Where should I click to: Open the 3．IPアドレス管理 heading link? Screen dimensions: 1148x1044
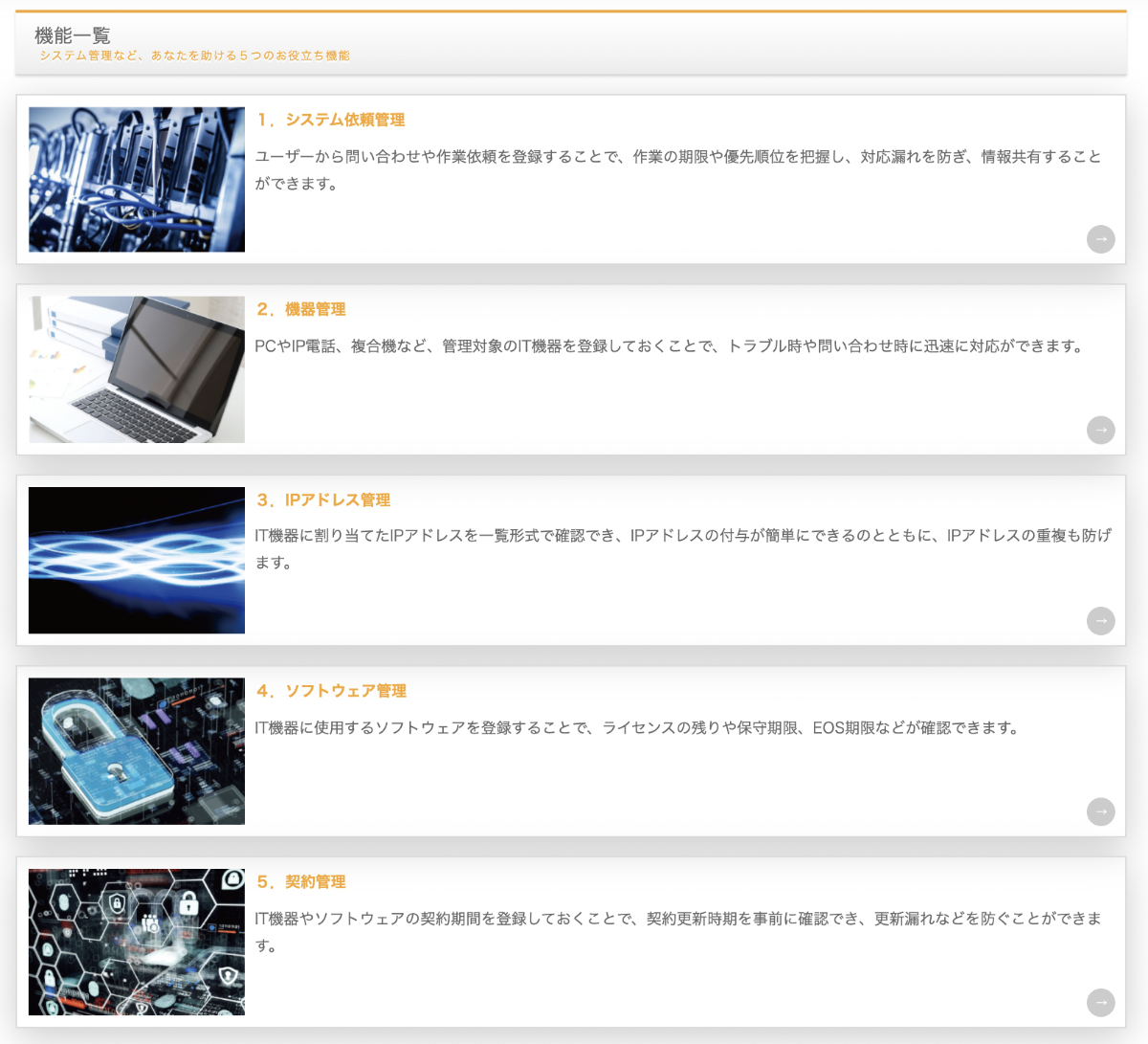[x=322, y=500]
